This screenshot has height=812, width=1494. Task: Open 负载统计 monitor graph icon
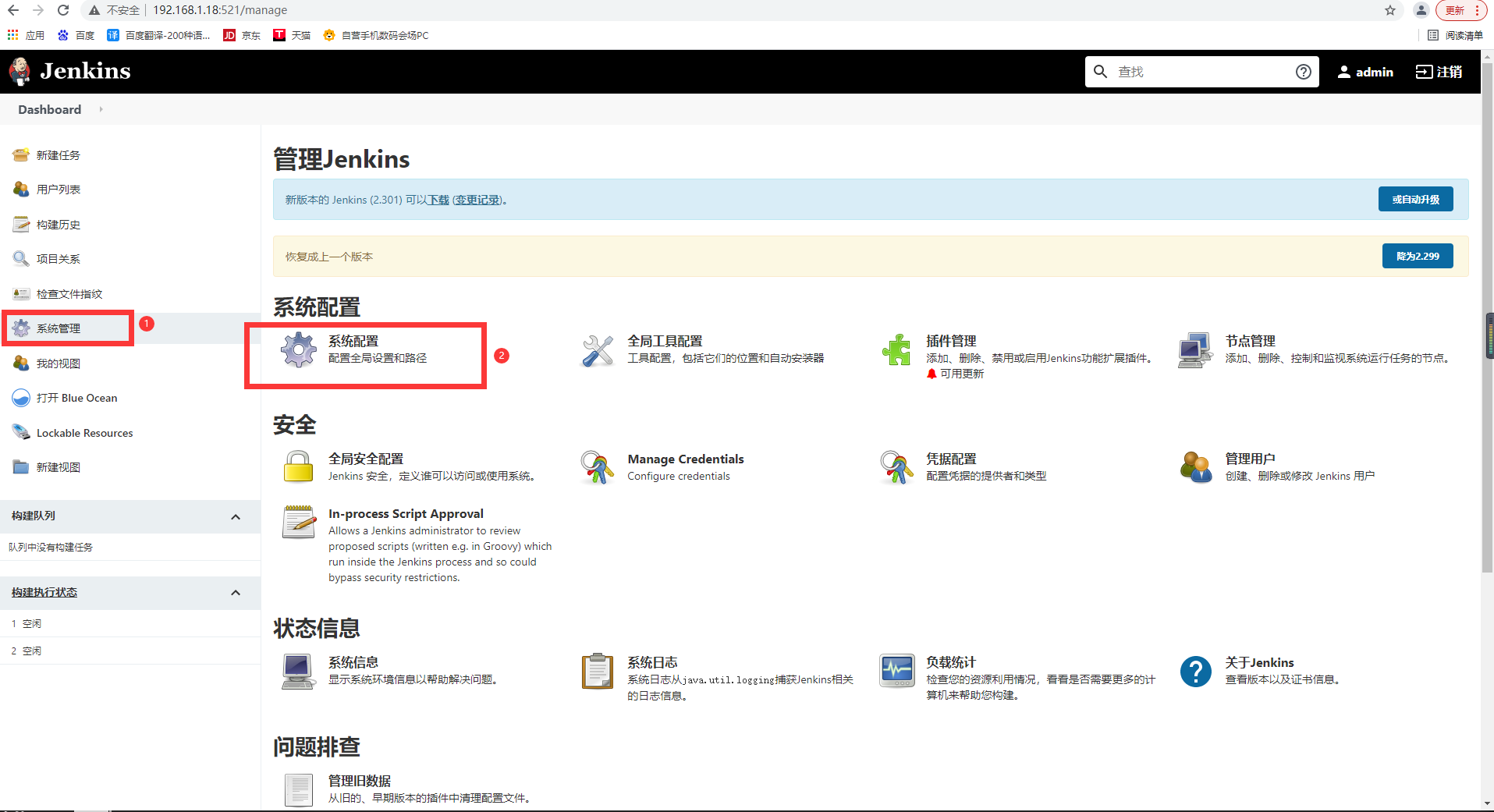[896, 671]
